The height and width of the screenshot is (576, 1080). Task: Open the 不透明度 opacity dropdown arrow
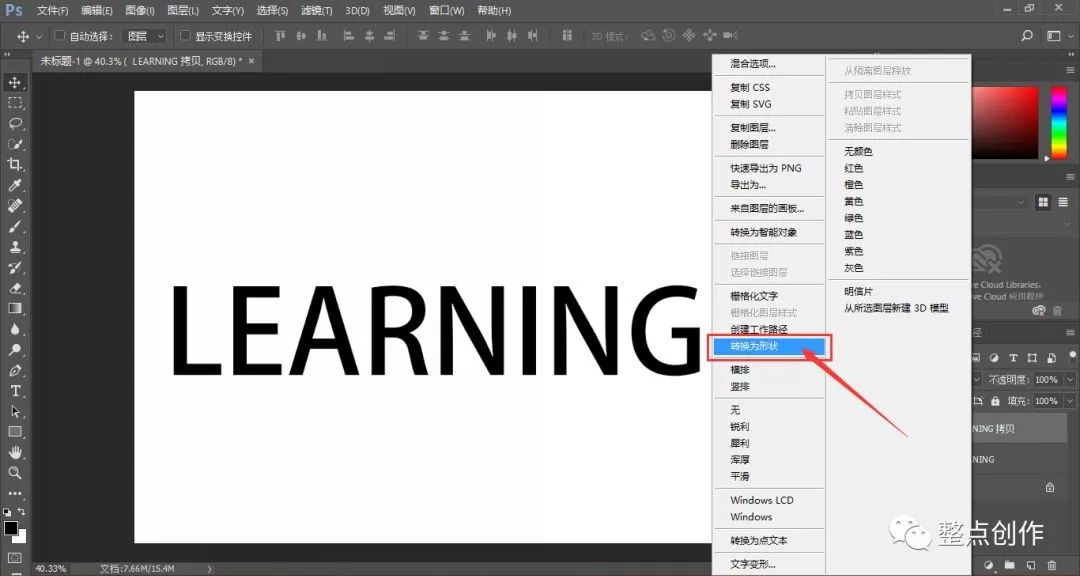pos(1070,380)
